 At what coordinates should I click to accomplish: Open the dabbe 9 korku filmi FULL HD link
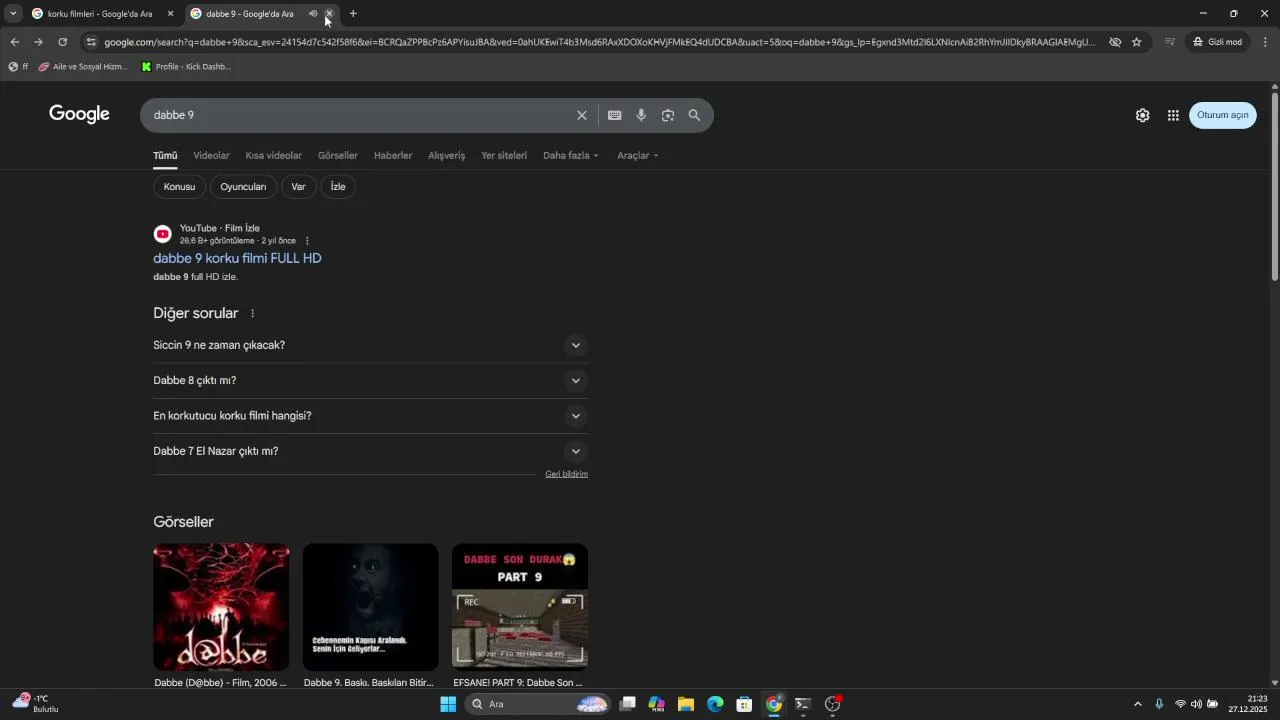click(x=237, y=258)
